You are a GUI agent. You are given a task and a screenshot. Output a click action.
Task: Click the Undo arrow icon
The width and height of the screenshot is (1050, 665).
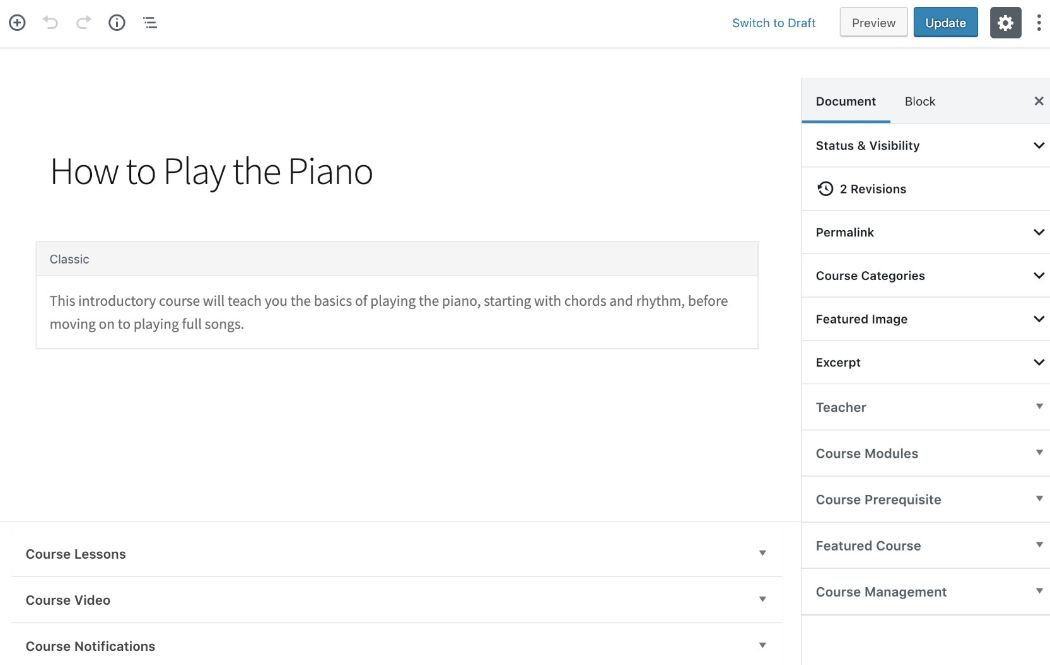coord(50,22)
